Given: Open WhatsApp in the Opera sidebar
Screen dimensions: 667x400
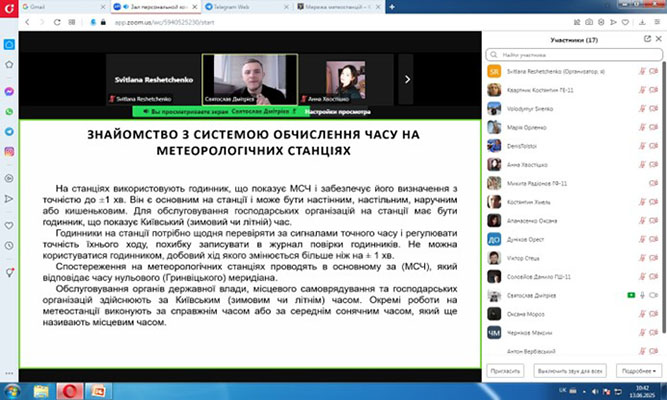Looking at the screenshot, I should tap(9, 111).
